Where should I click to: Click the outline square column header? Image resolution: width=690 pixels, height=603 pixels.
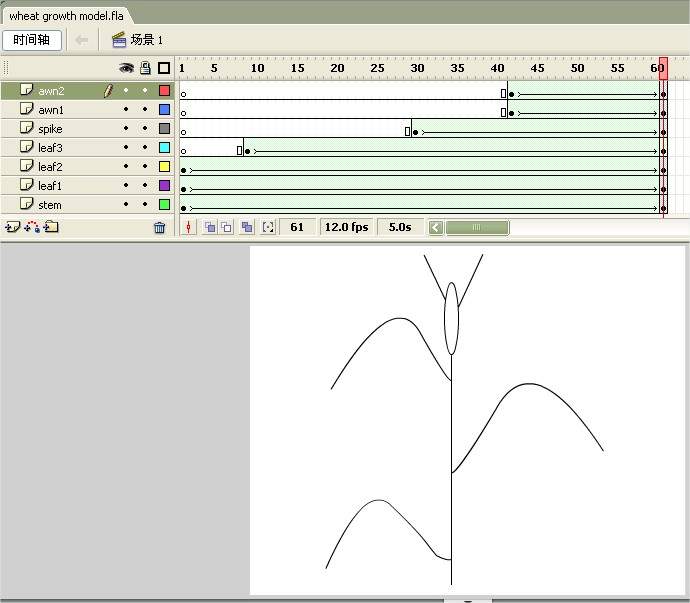[x=164, y=68]
